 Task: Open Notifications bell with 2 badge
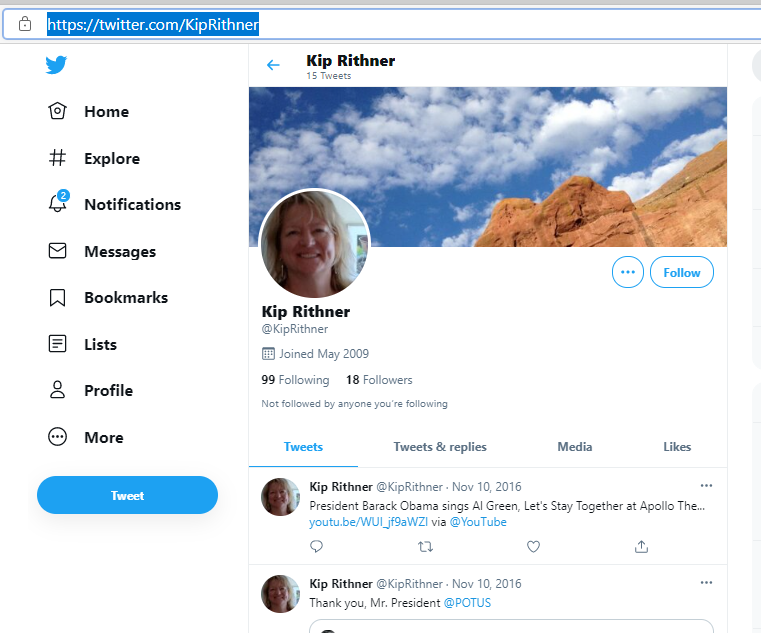point(58,202)
